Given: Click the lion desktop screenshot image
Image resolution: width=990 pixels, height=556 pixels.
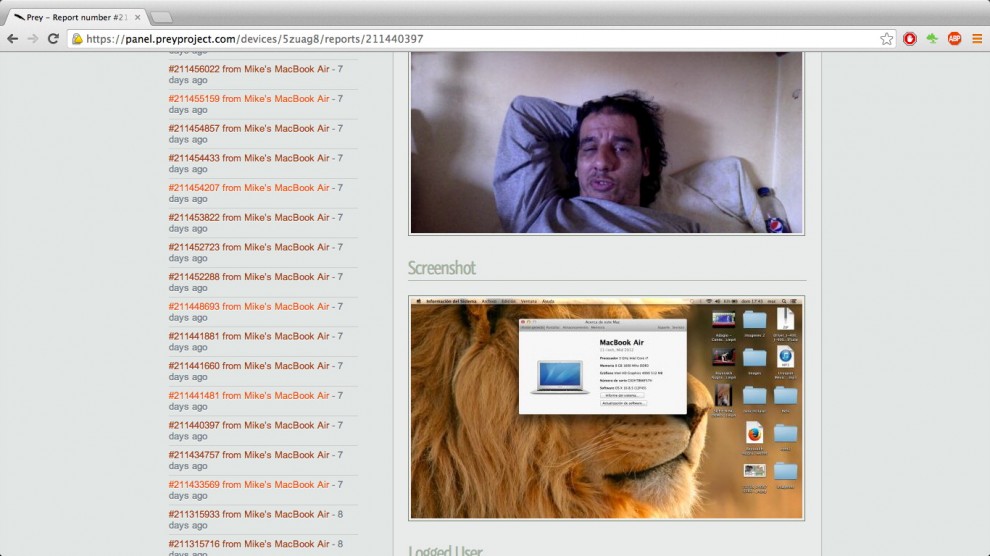Looking at the screenshot, I should [x=606, y=408].
